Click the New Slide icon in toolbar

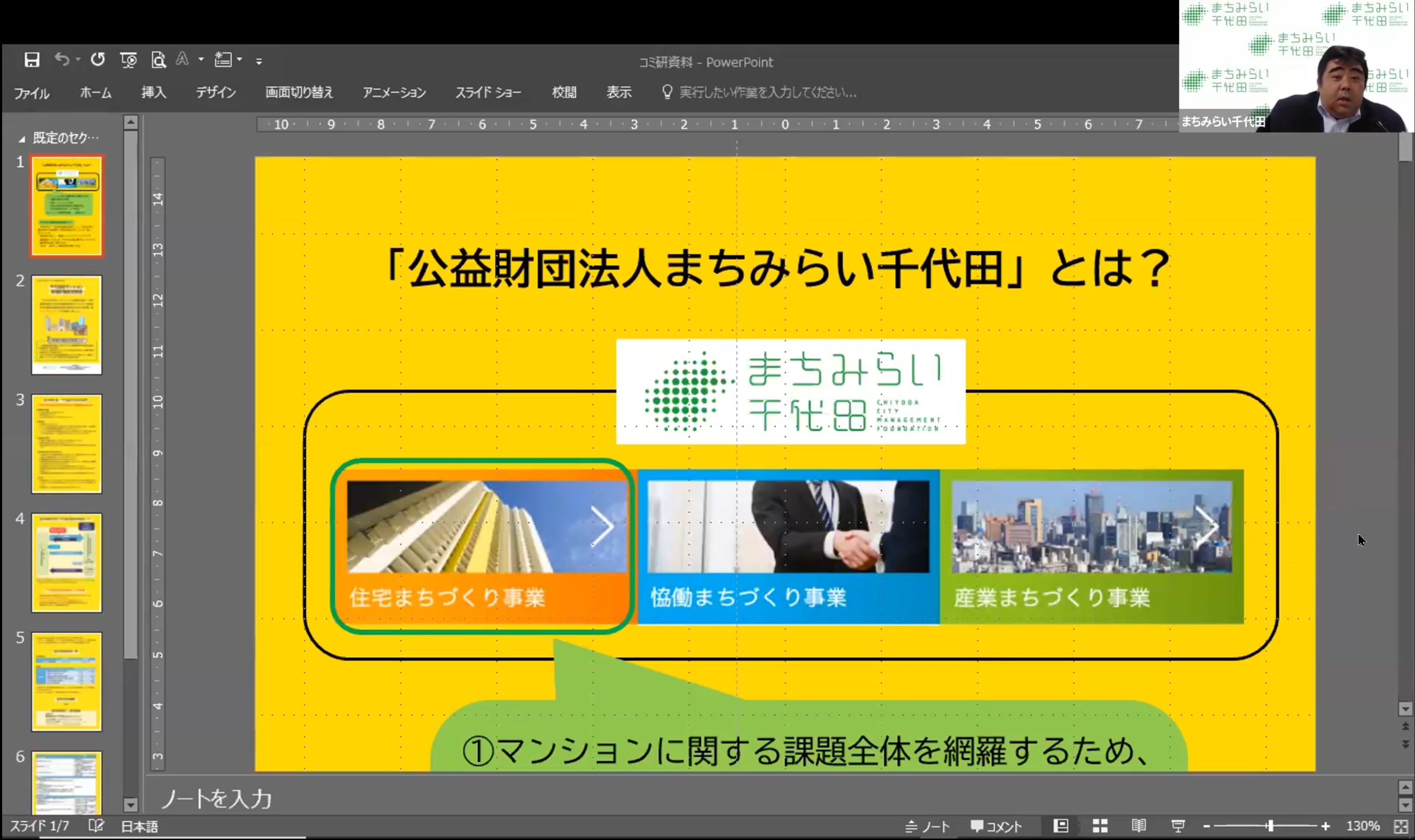point(223,59)
